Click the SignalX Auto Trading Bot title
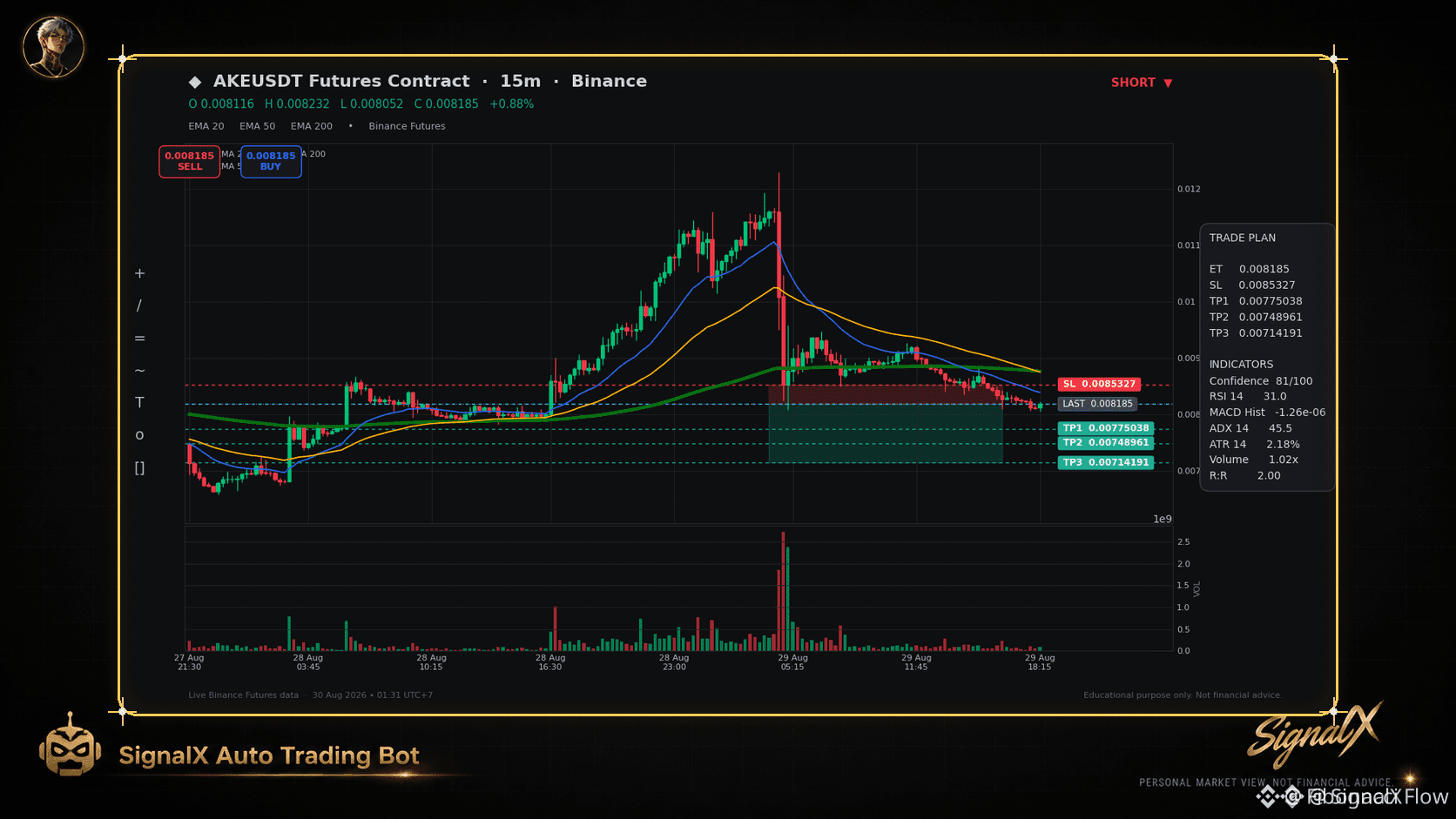The height and width of the screenshot is (819, 1456). point(269,755)
